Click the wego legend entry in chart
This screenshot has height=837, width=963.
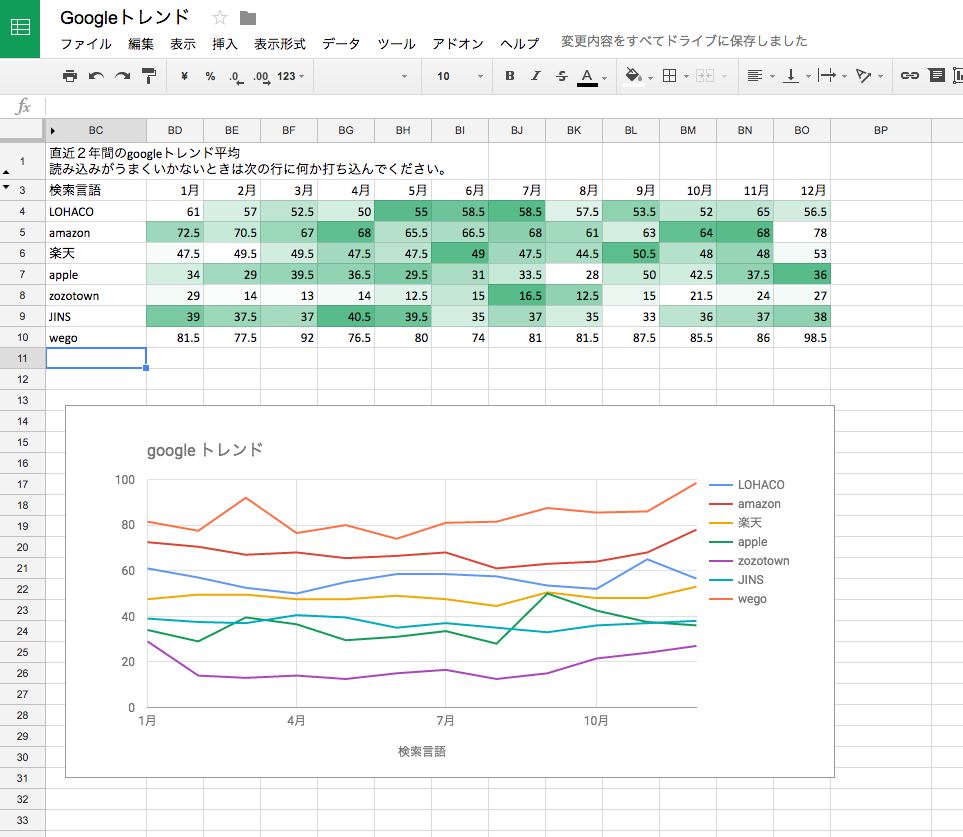(x=738, y=599)
